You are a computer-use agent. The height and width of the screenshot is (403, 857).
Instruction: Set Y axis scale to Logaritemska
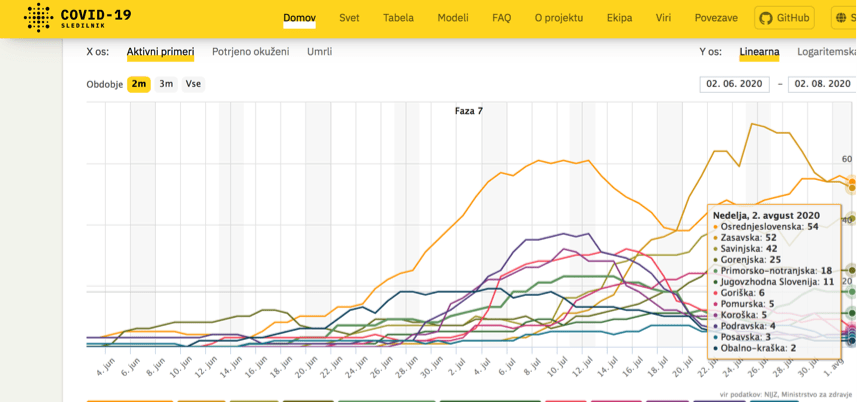point(826,52)
